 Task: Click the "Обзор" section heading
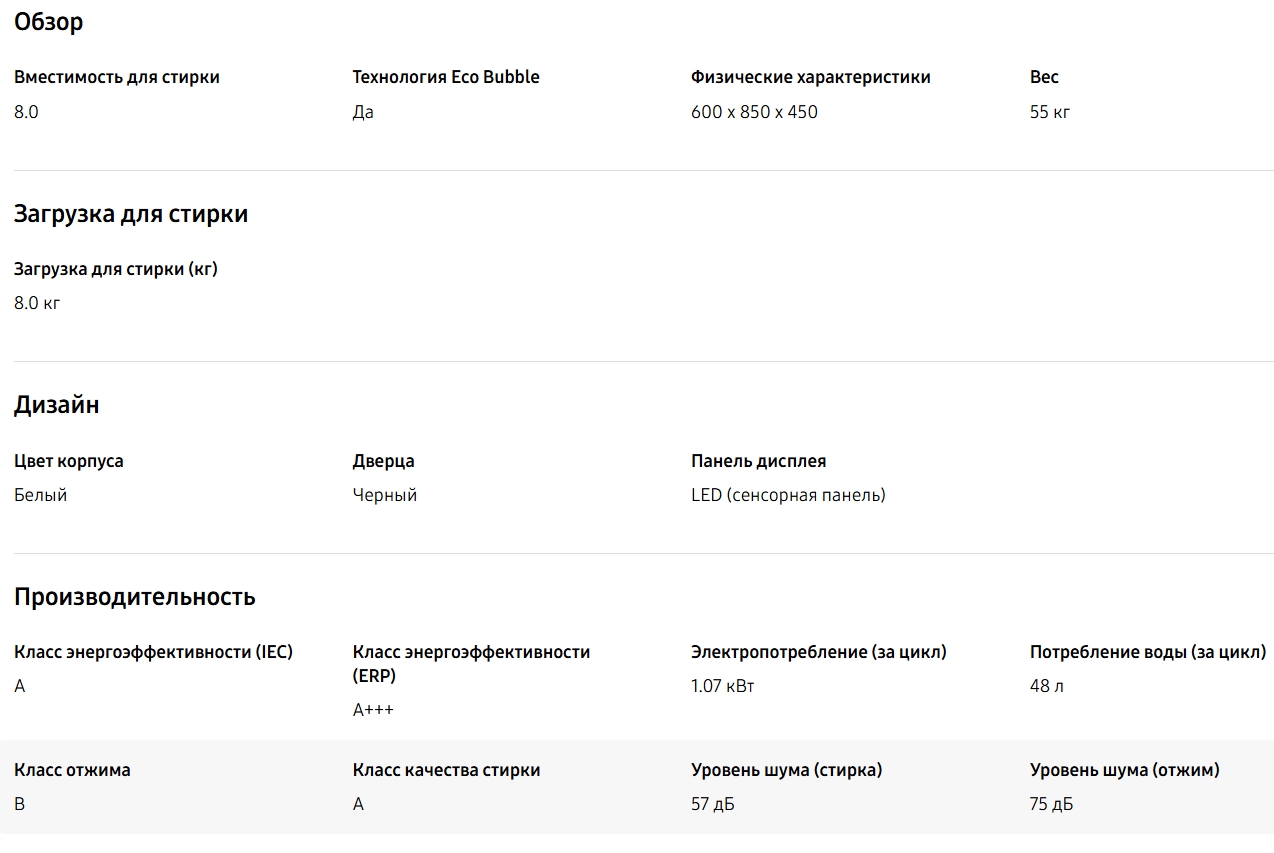click(48, 22)
